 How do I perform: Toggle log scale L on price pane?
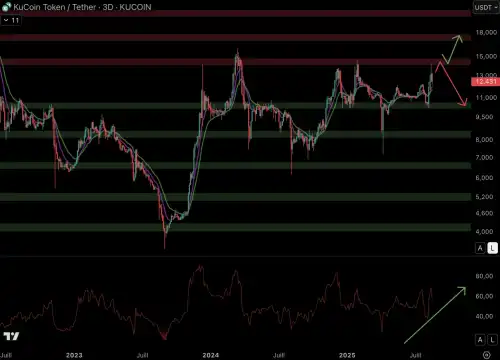tap(493, 248)
